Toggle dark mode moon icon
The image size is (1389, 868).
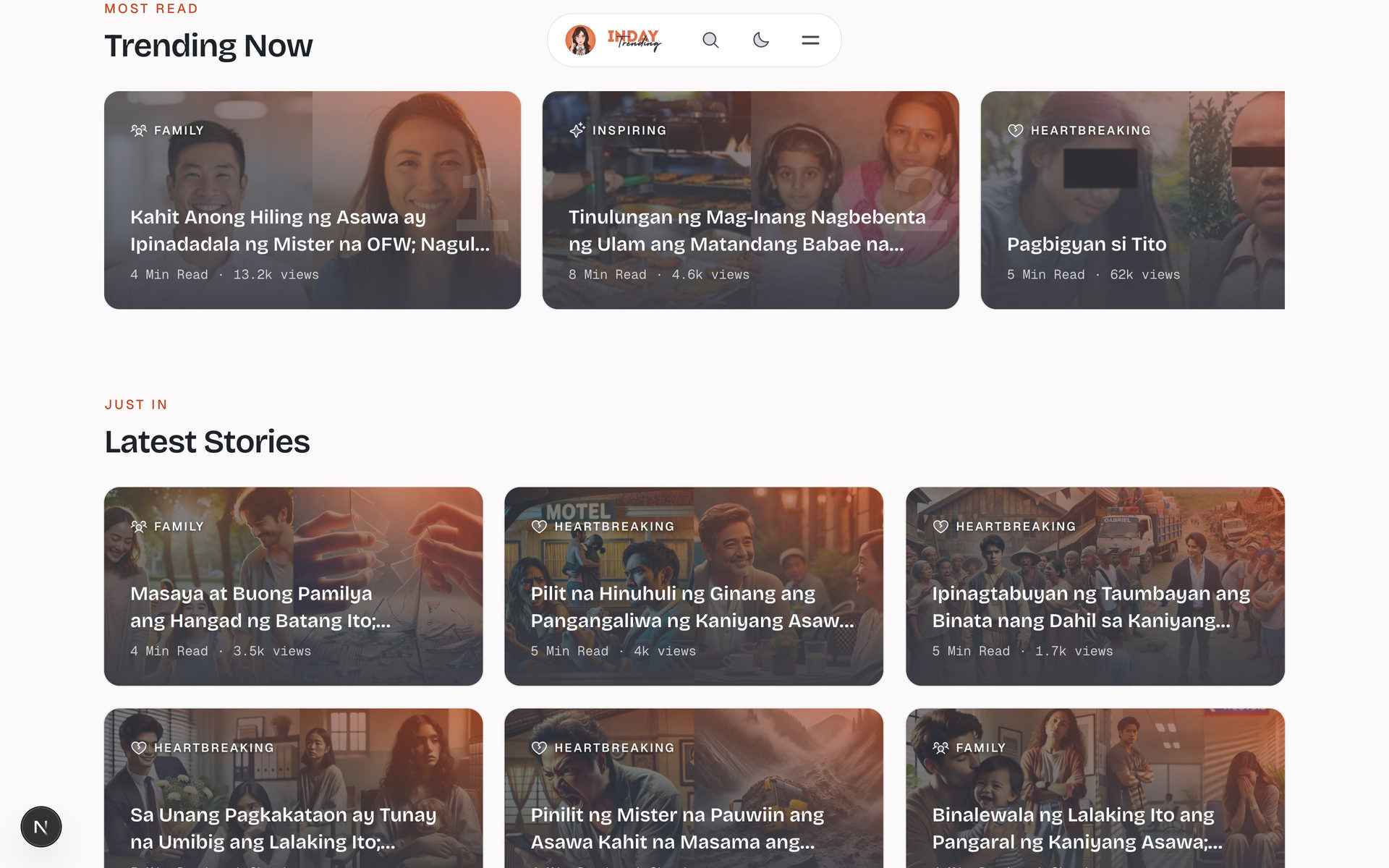click(x=760, y=41)
